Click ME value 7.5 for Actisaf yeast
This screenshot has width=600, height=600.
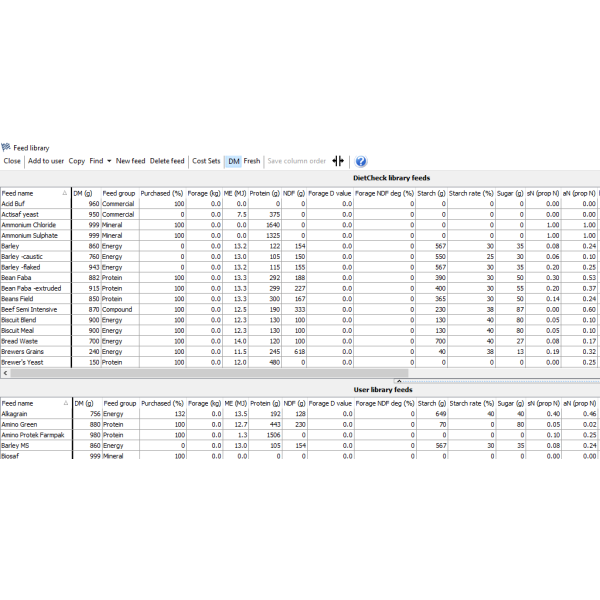click(241, 215)
